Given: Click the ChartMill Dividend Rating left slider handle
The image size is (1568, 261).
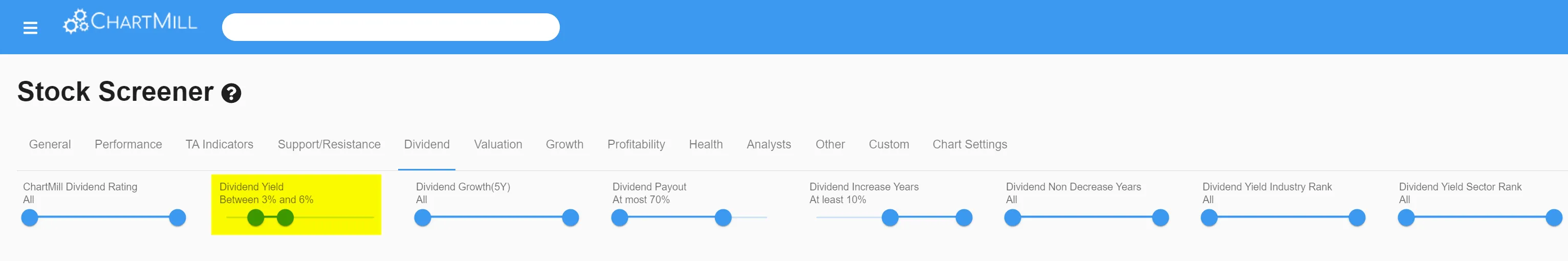Looking at the screenshot, I should pos(29,218).
